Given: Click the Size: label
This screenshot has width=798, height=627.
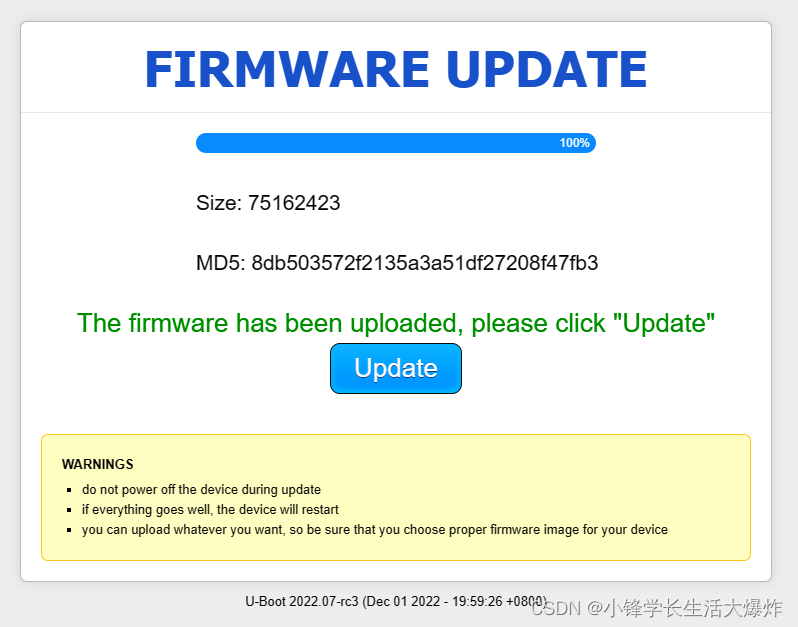Looking at the screenshot, I should click(x=219, y=203).
